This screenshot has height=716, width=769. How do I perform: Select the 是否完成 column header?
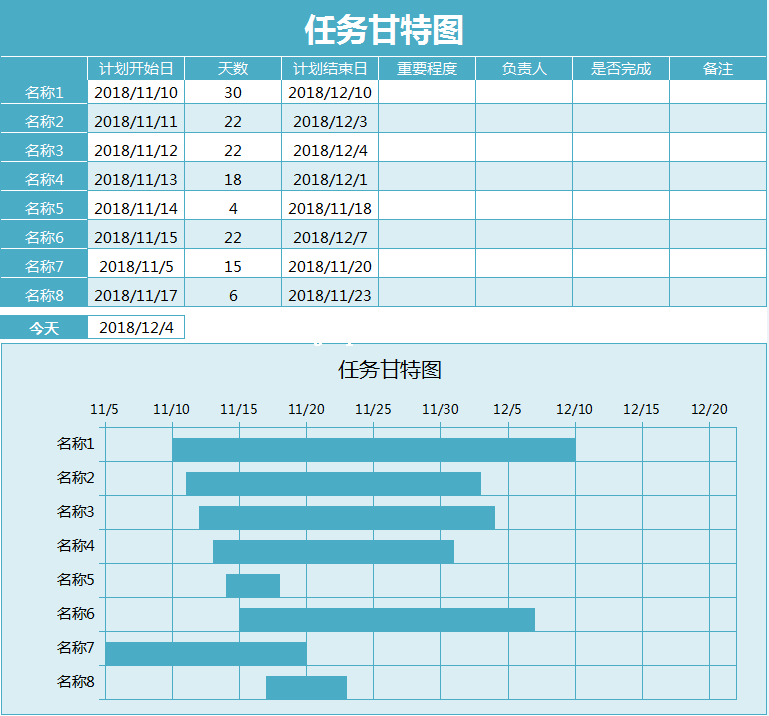click(621, 69)
